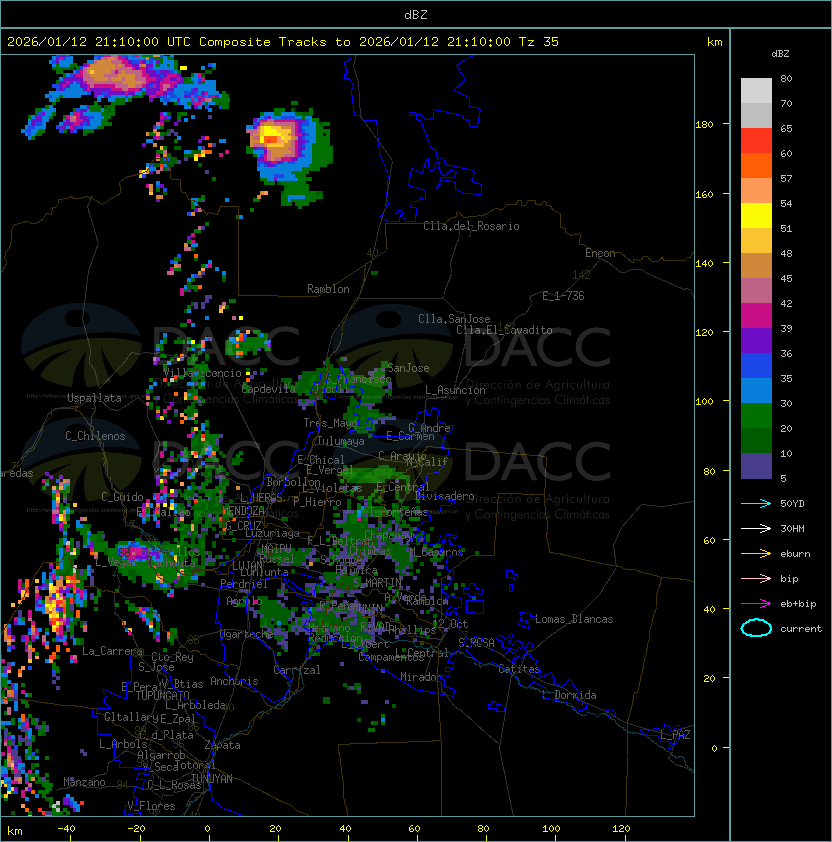
Task: Click the 'Uspallata' map label
Action: [95, 398]
